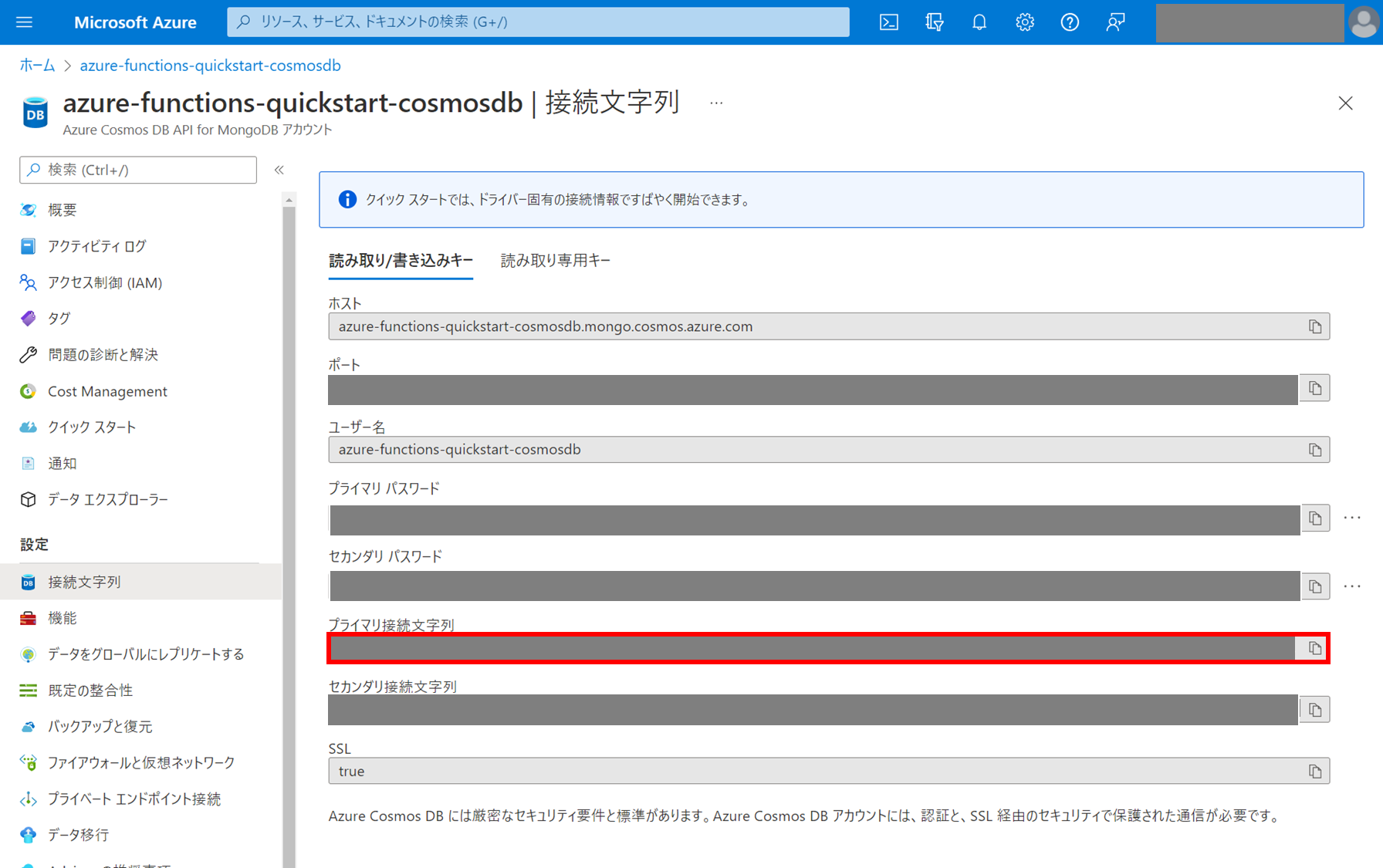Click the sidebar 検索 field

tap(138, 170)
